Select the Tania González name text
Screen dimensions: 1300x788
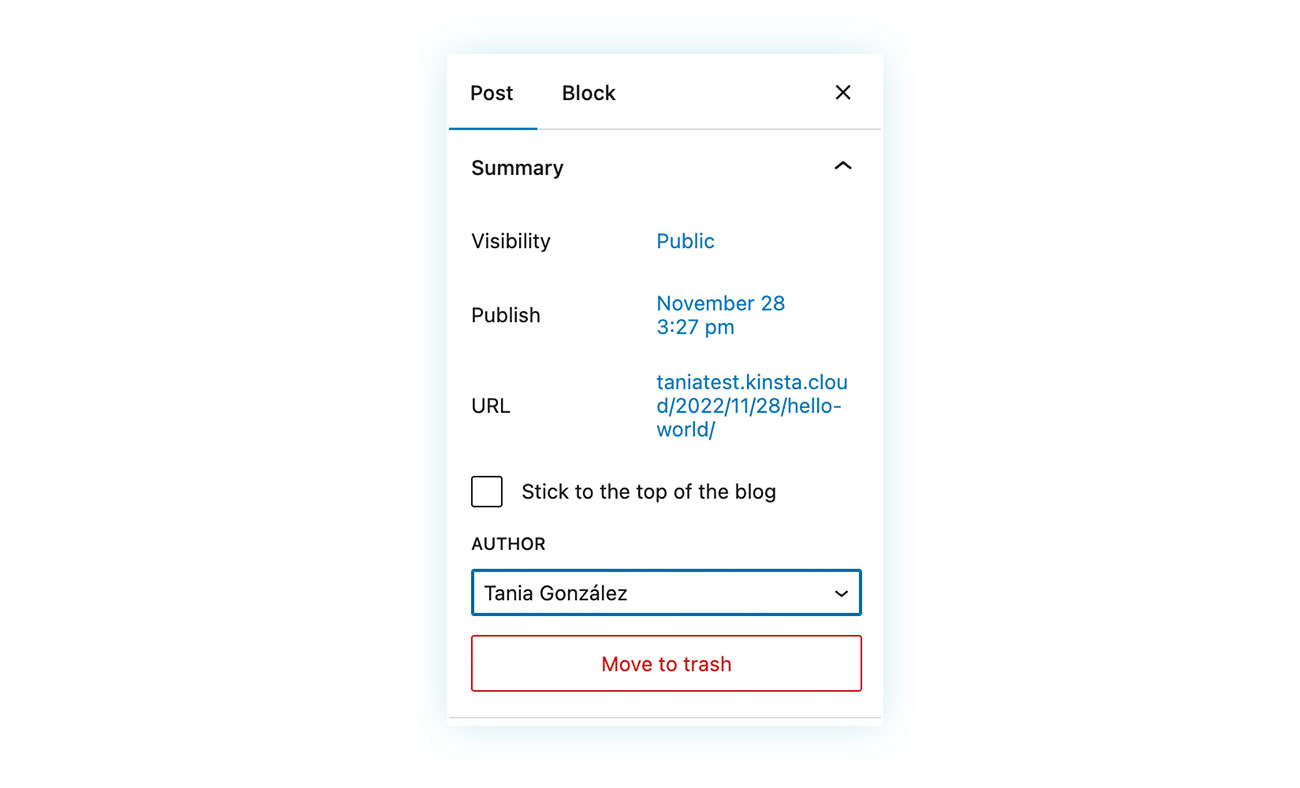tap(556, 593)
